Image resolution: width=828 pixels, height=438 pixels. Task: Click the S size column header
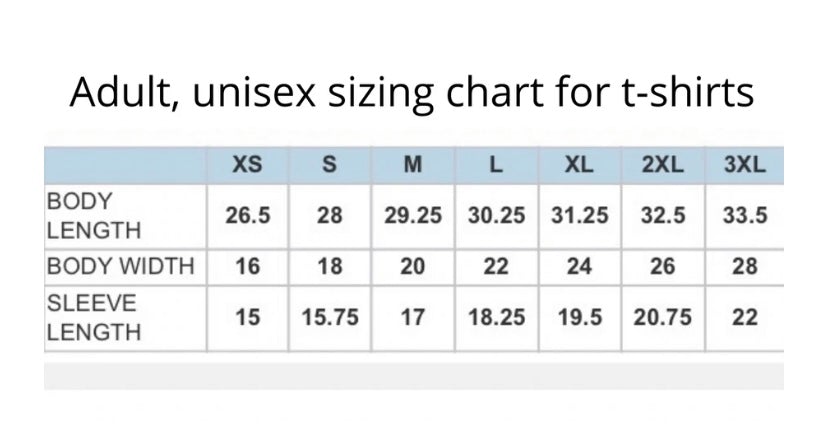tap(330, 165)
